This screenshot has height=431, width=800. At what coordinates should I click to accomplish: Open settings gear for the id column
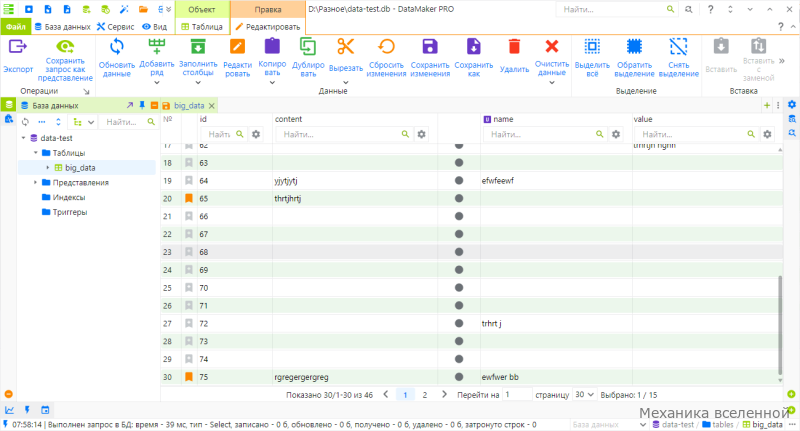[x=256, y=134]
